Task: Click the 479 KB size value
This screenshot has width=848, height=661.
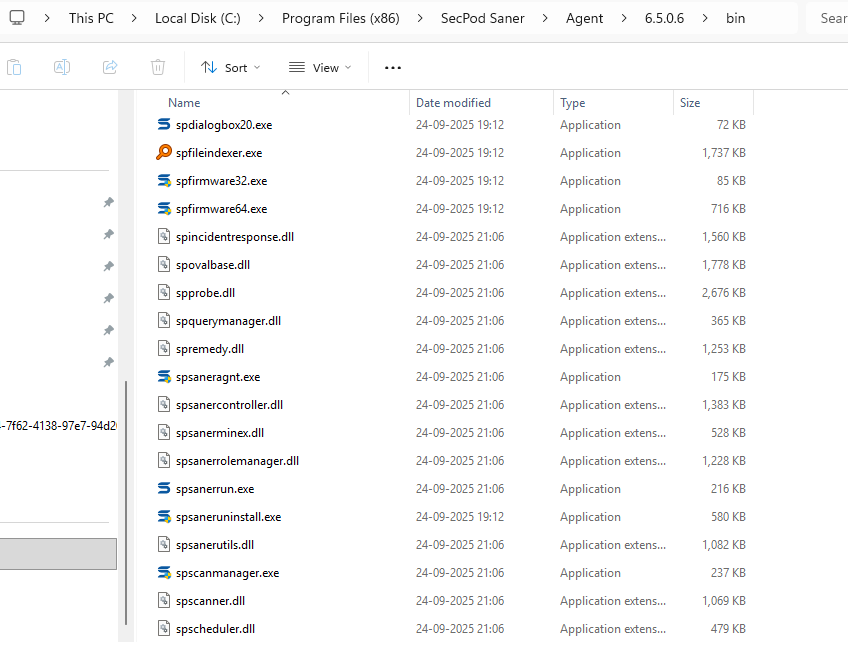Action: point(728,629)
